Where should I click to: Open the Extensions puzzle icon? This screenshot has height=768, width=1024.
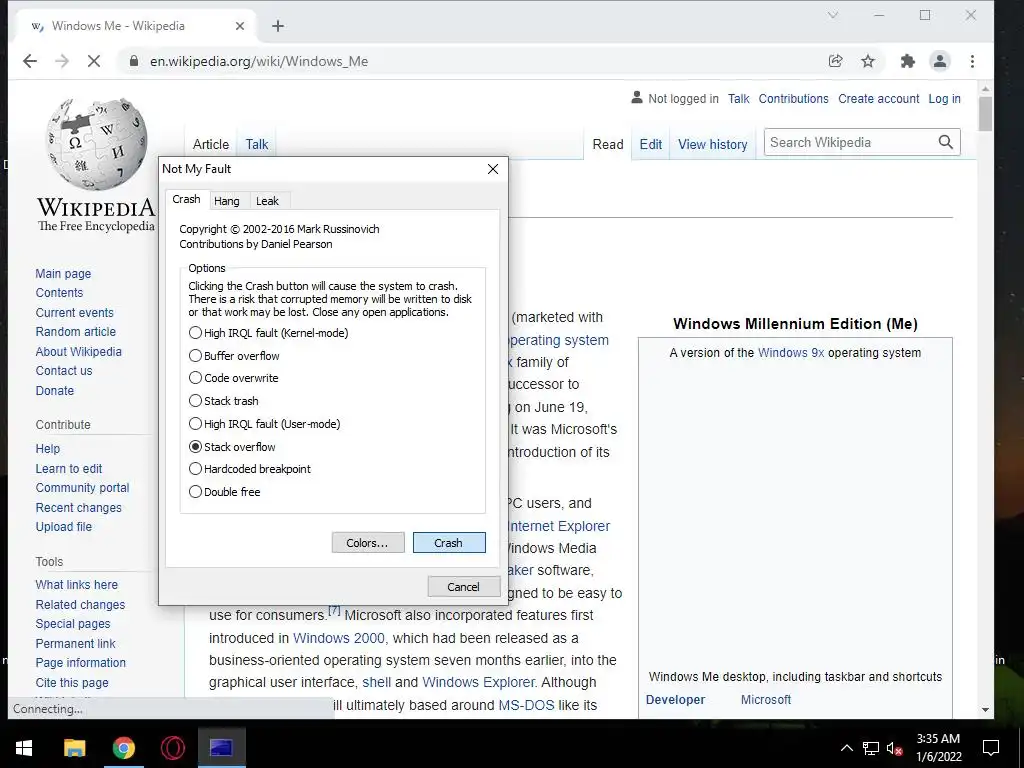[908, 61]
